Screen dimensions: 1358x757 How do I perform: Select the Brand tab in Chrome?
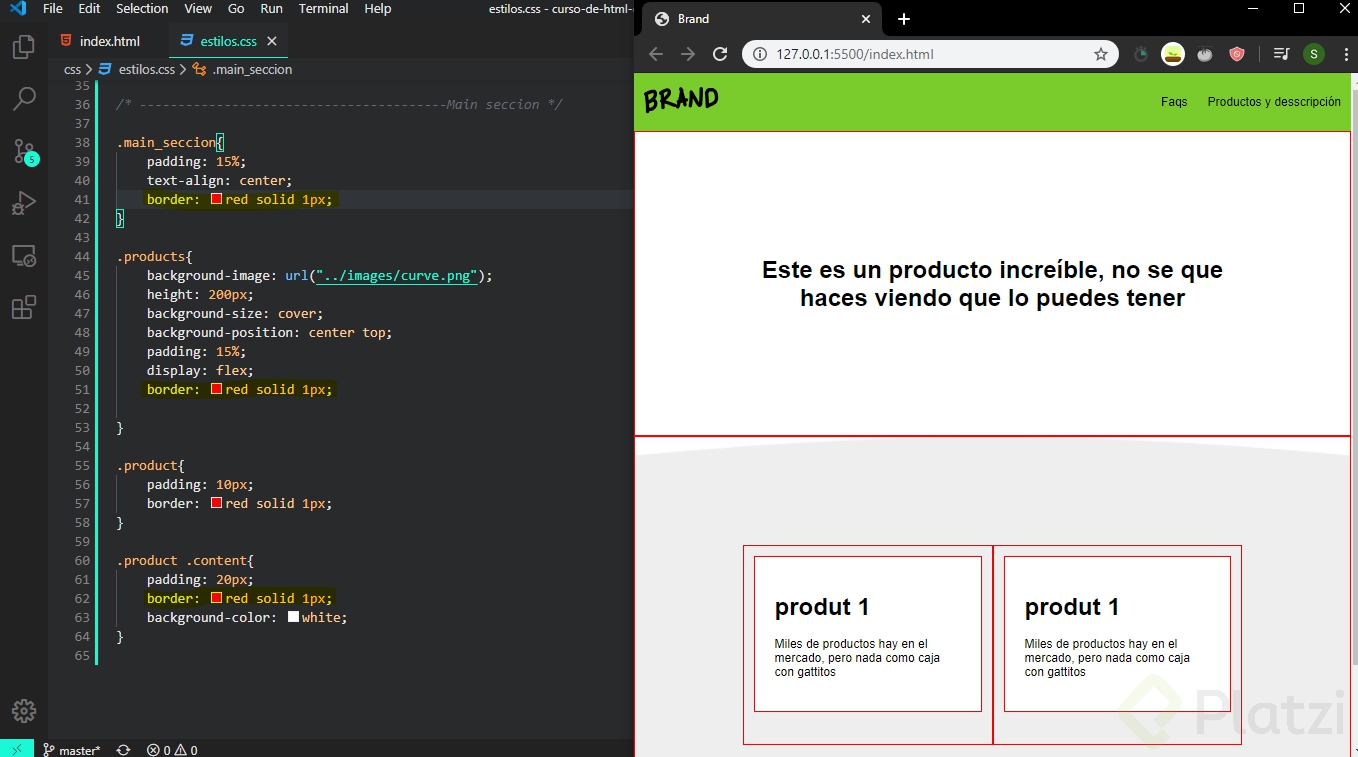(x=760, y=19)
